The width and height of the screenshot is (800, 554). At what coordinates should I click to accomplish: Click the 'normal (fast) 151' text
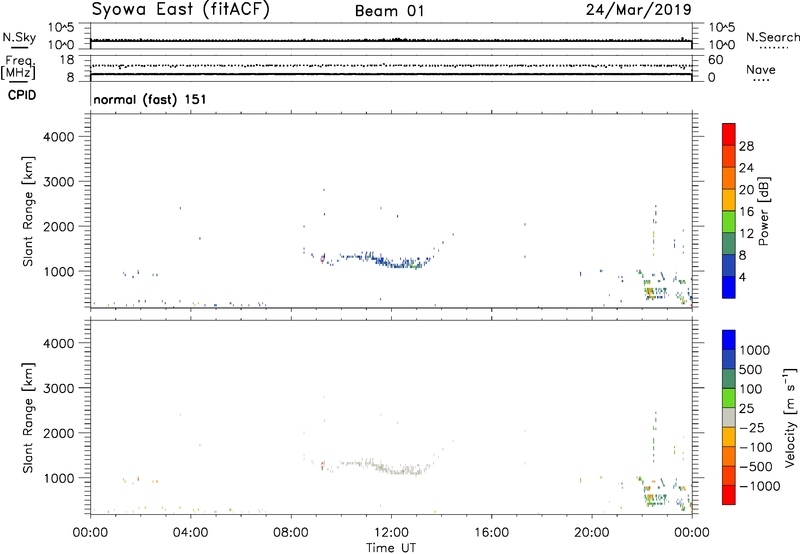[150, 99]
